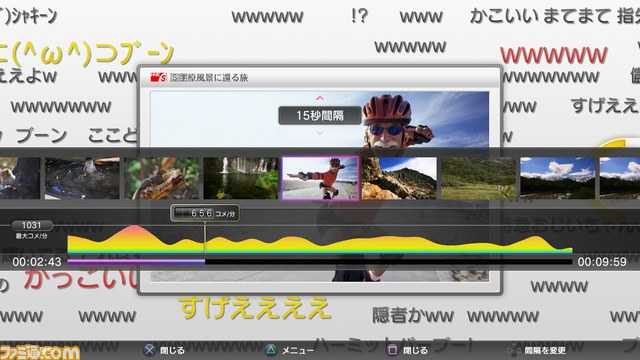The height and width of the screenshot is (360, 640).
Task: Select the green meadow thumbnail
Action: 478,178
